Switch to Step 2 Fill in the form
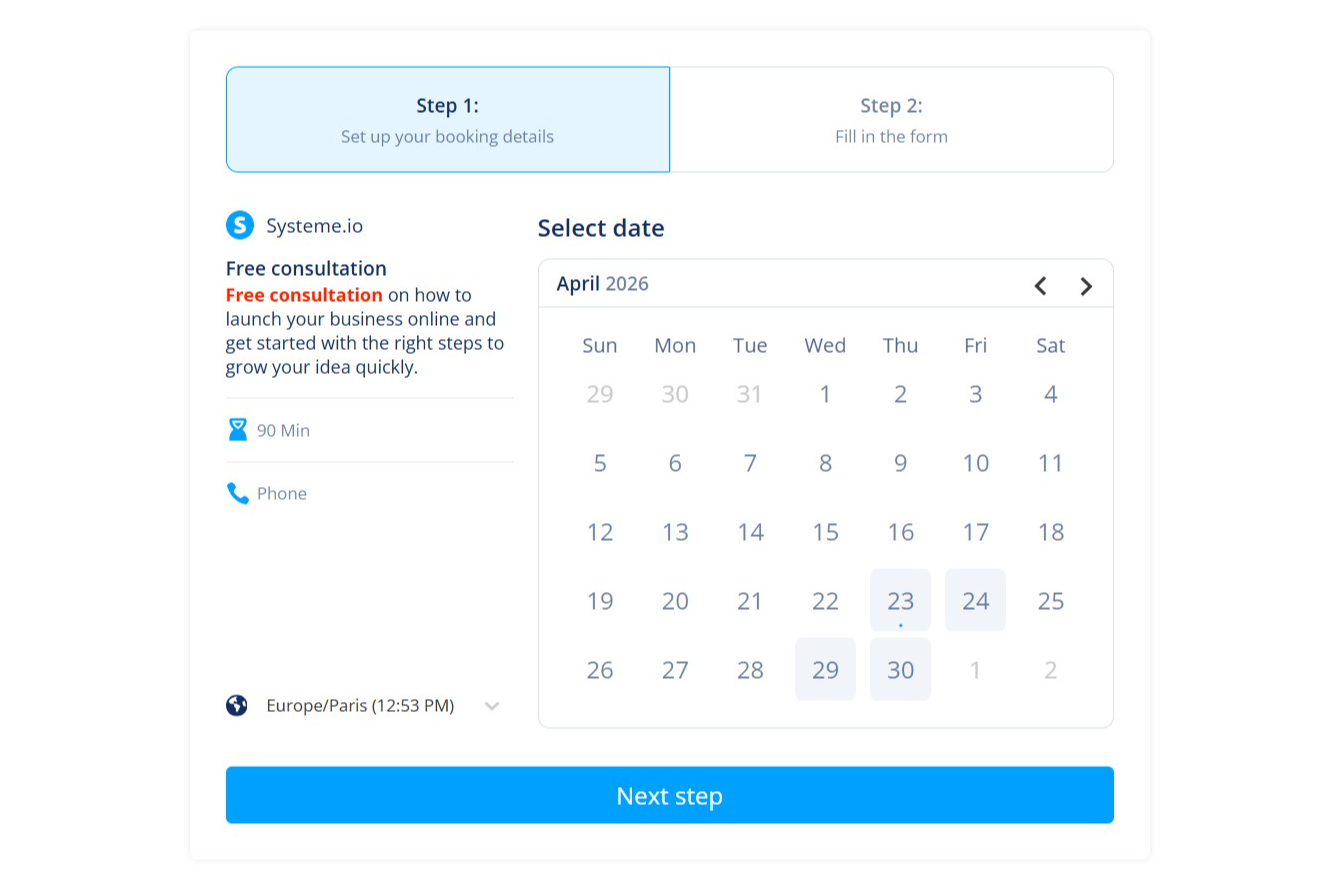 [x=891, y=120]
